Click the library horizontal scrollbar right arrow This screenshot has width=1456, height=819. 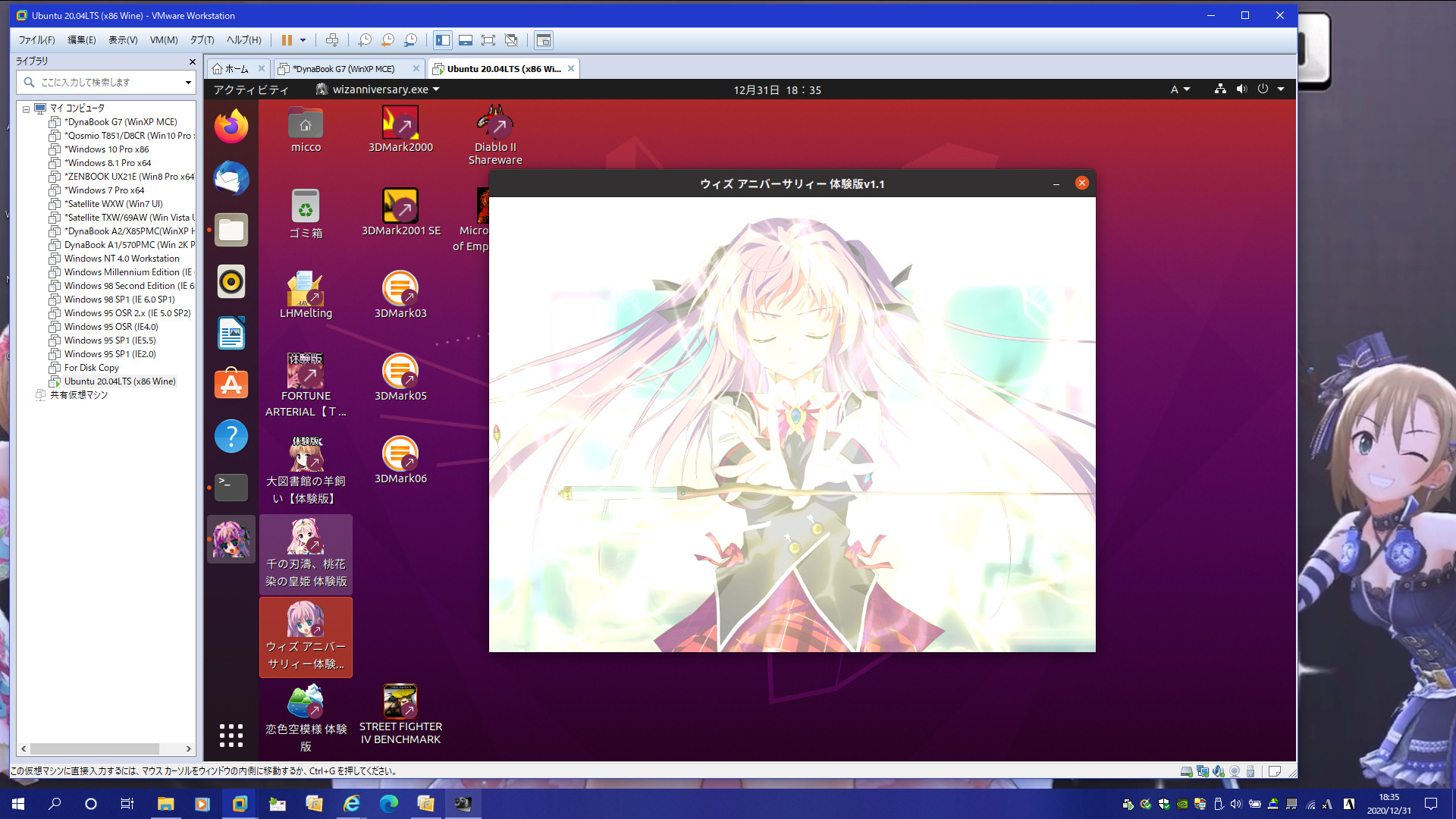point(188,748)
